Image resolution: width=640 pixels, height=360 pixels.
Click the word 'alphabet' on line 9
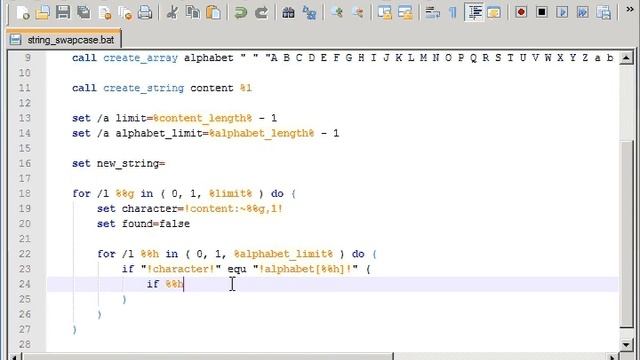pyautogui.click(x=209, y=58)
